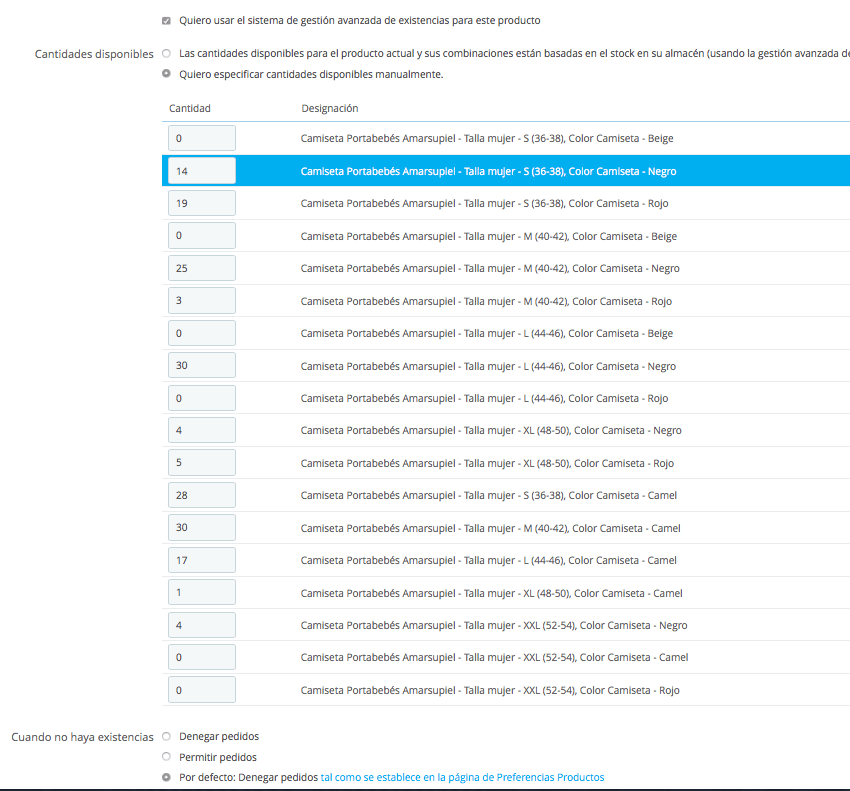Open the Preferencias Productos page link
The height and width of the screenshot is (791, 850).
pos(462,777)
